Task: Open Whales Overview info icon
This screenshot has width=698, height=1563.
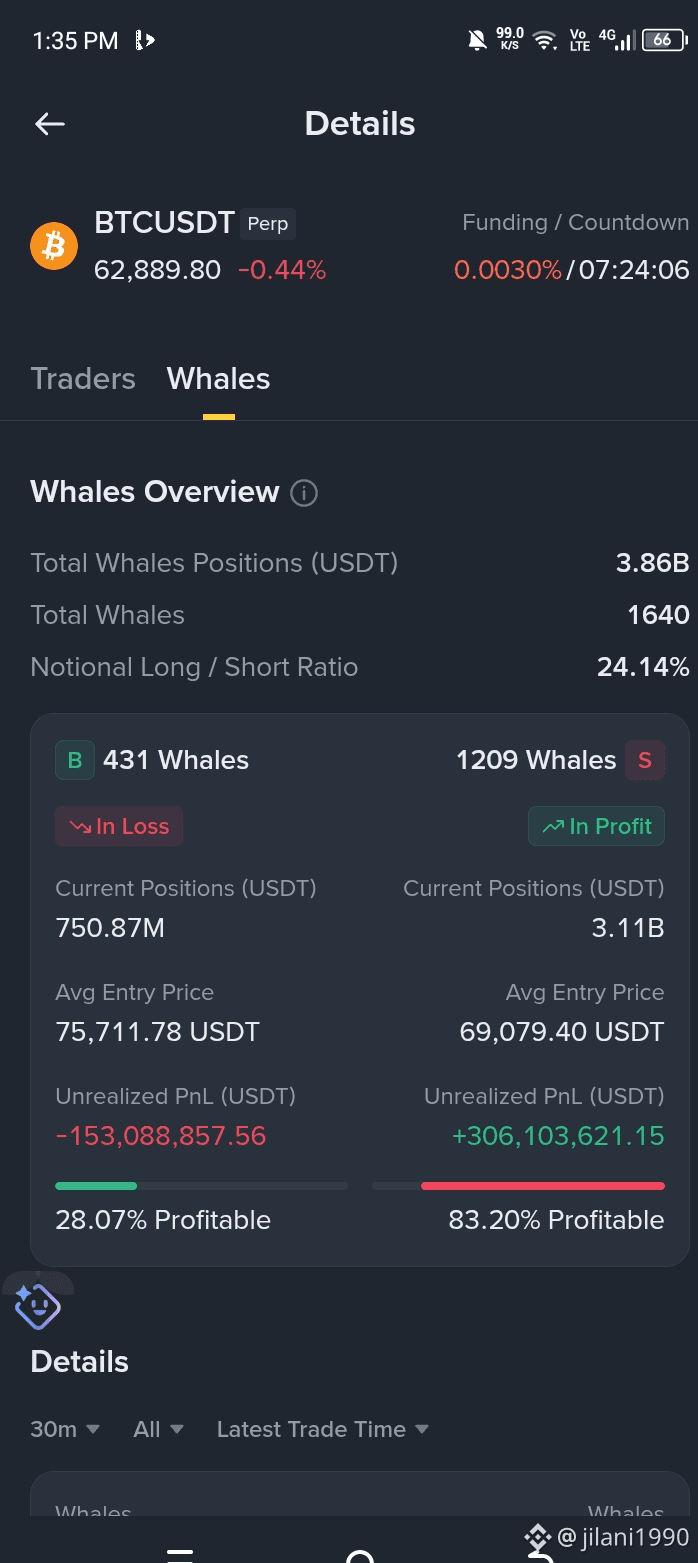Action: [304, 493]
